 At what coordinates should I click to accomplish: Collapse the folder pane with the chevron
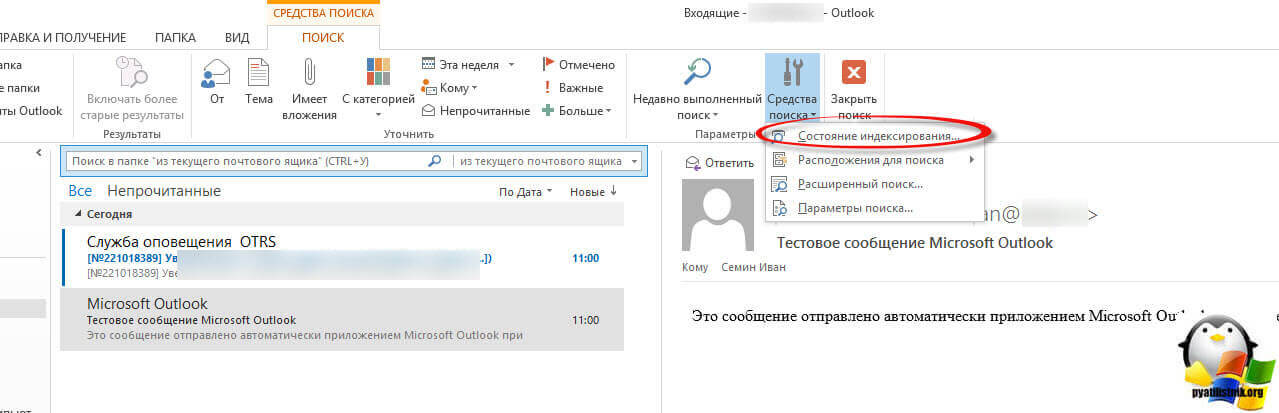coord(39,153)
